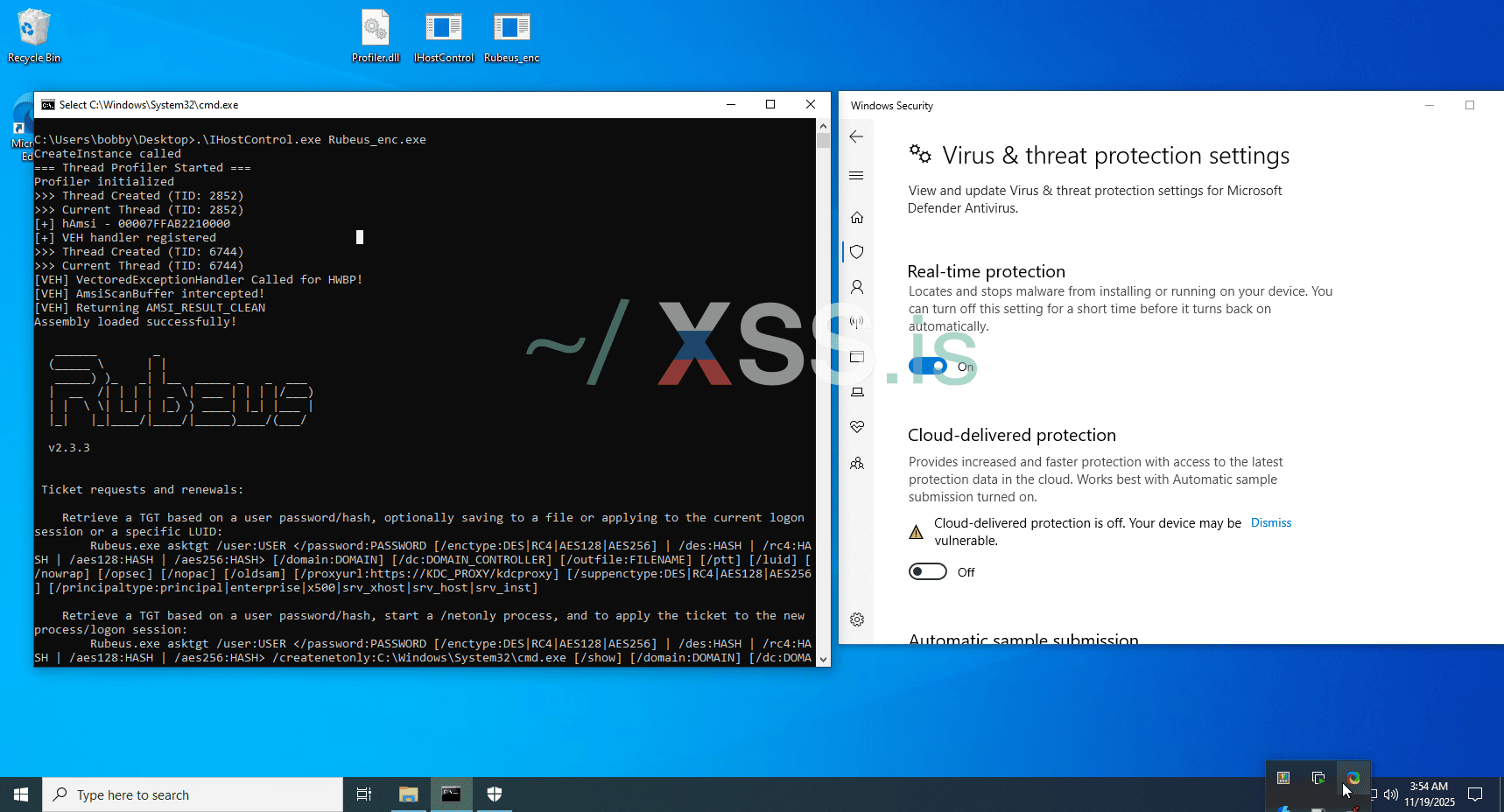Click the ShareX icon in the tray overflow

click(1353, 778)
